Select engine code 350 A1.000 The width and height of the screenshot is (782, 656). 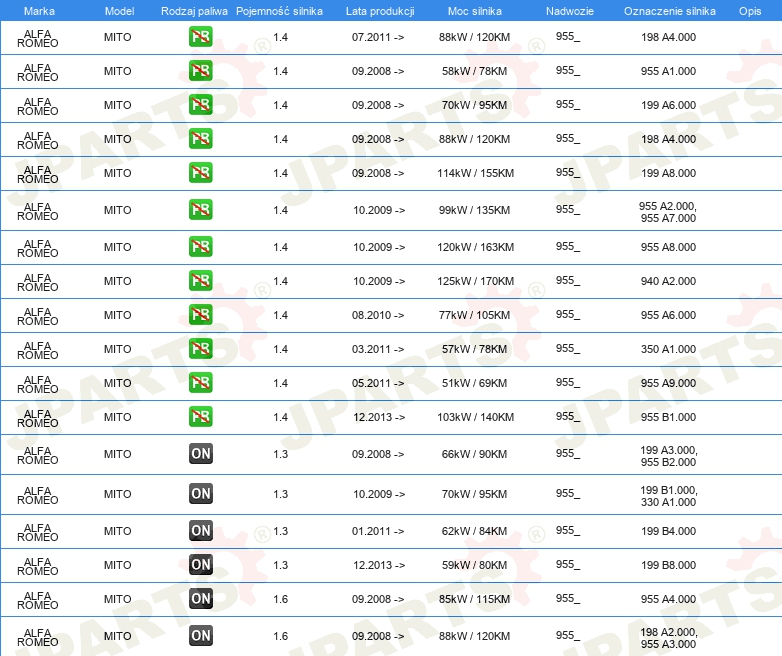(668, 349)
